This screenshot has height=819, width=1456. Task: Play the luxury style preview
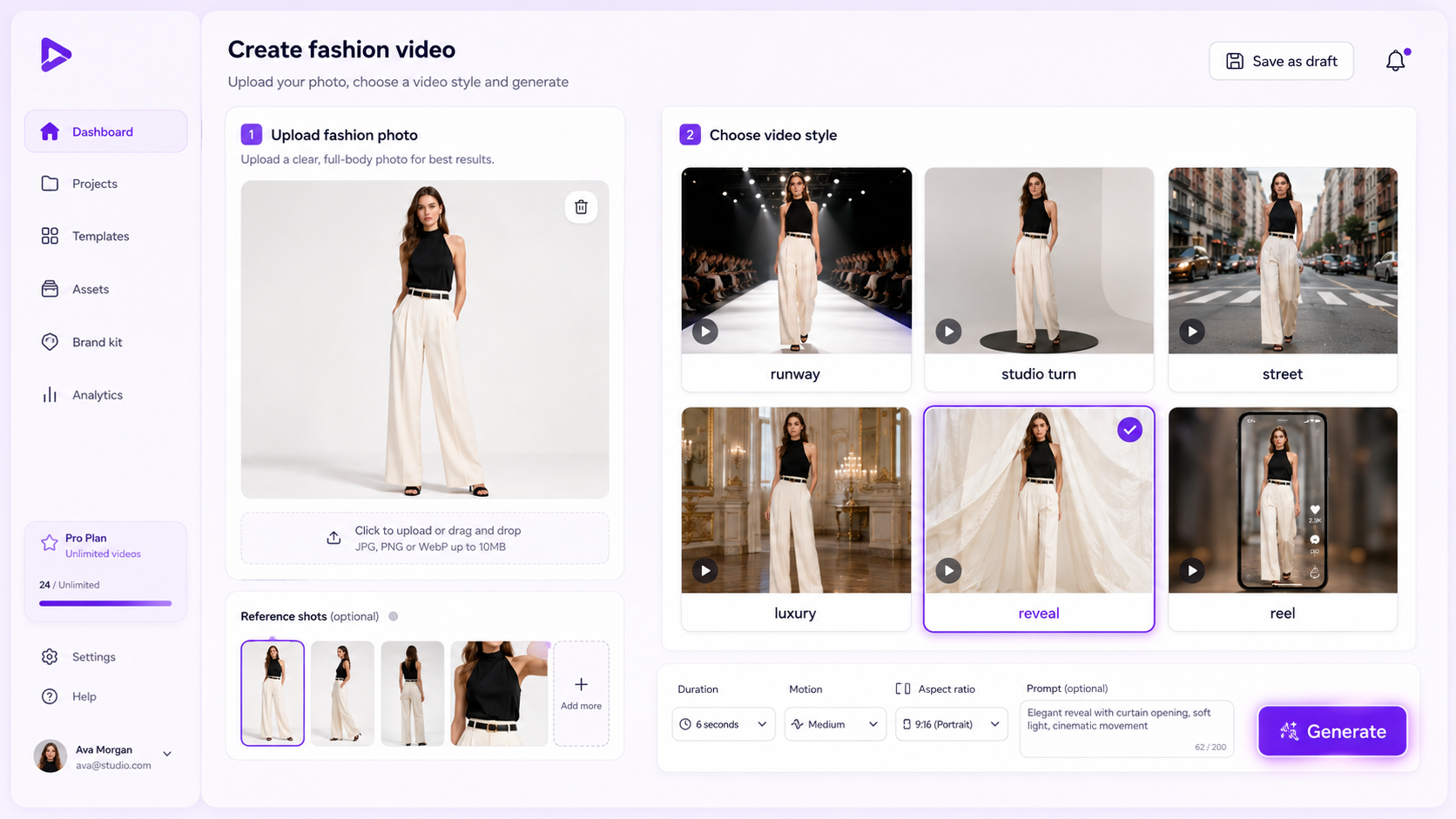pos(705,571)
